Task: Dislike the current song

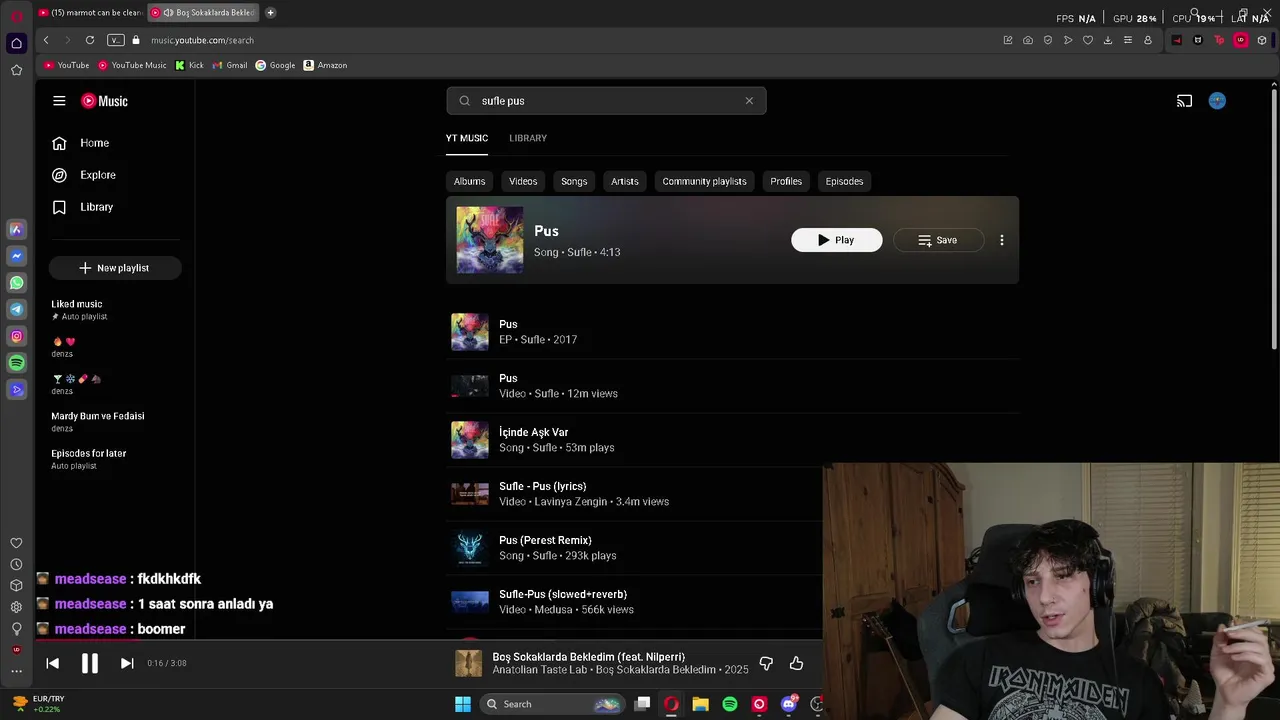Action: coord(766,663)
